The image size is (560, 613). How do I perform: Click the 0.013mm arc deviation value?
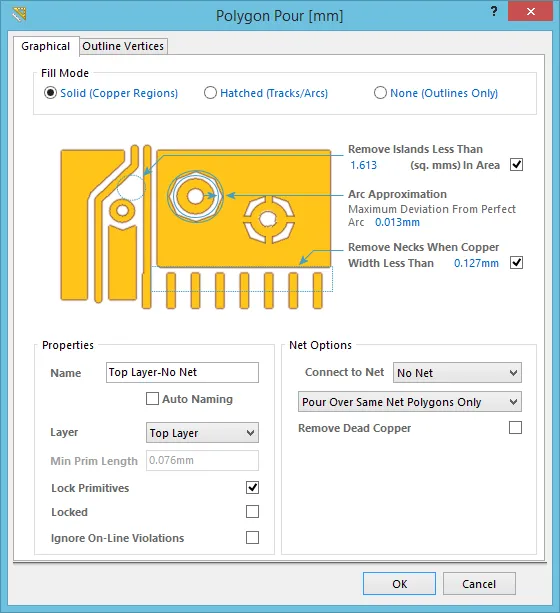397,222
